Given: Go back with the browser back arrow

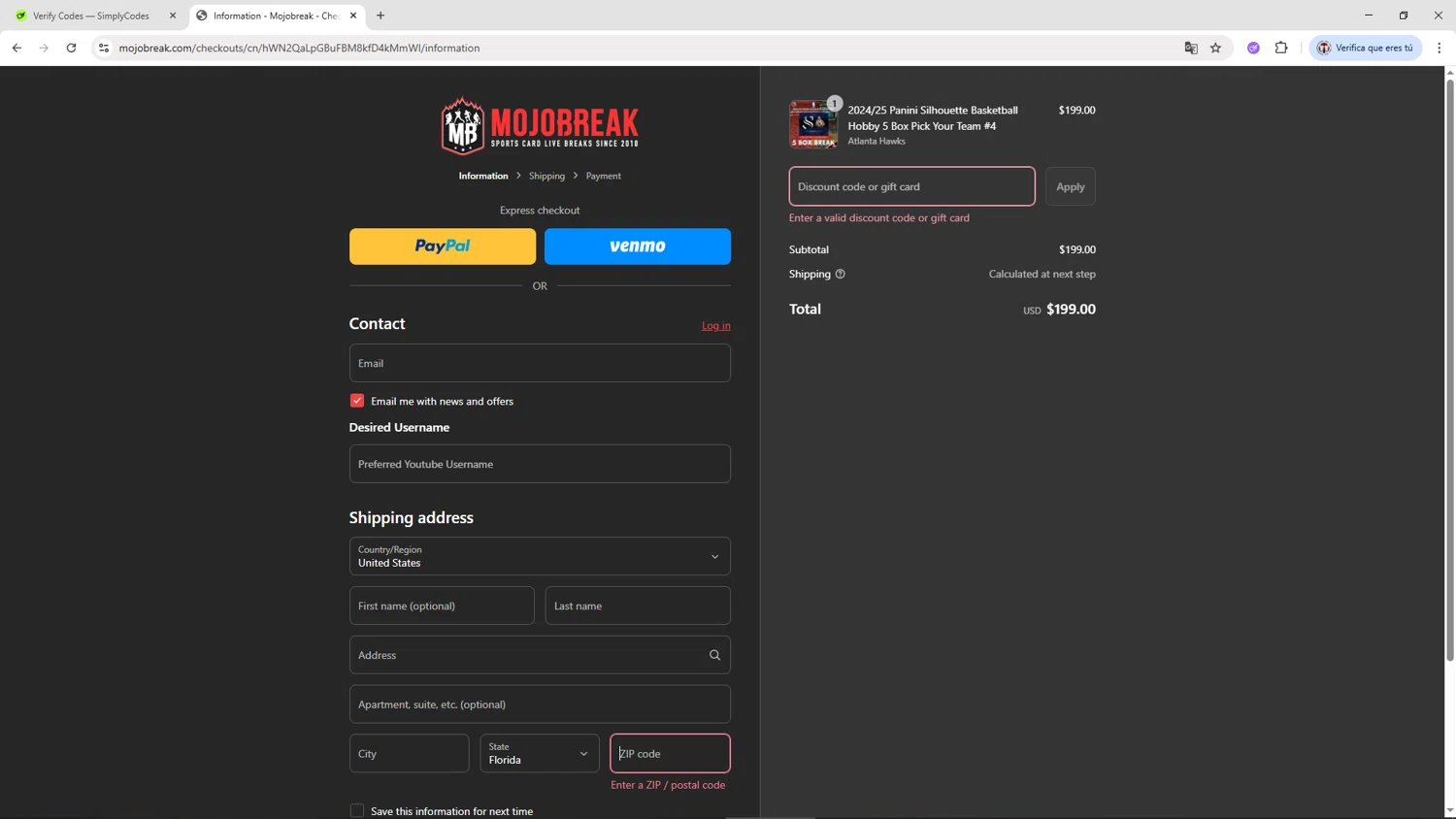Looking at the screenshot, I should coord(17,48).
